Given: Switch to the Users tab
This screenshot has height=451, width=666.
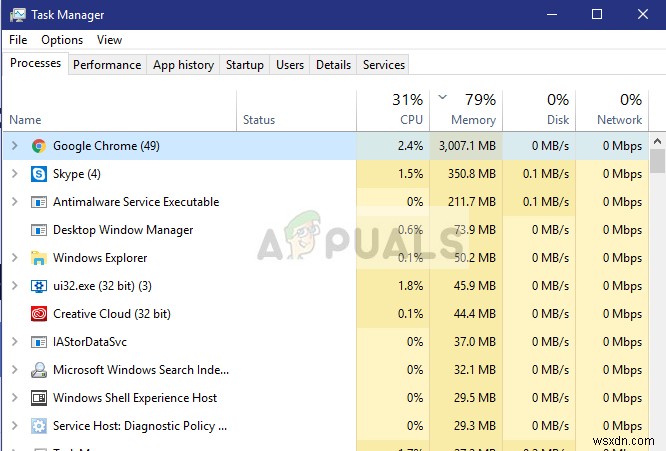Looking at the screenshot, I should point(290,65).
